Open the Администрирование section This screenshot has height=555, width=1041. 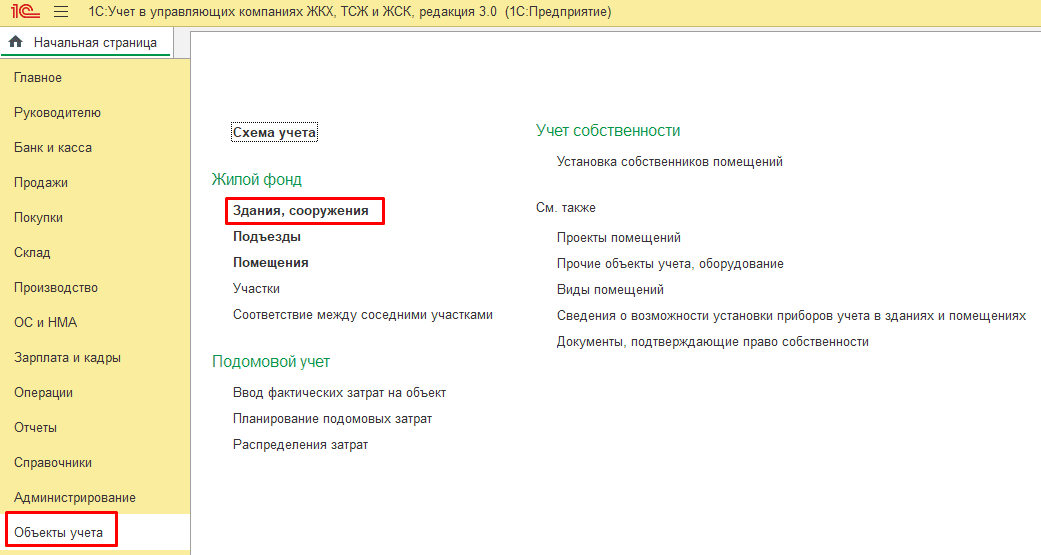pyautogui.click(x=75, y=498)
